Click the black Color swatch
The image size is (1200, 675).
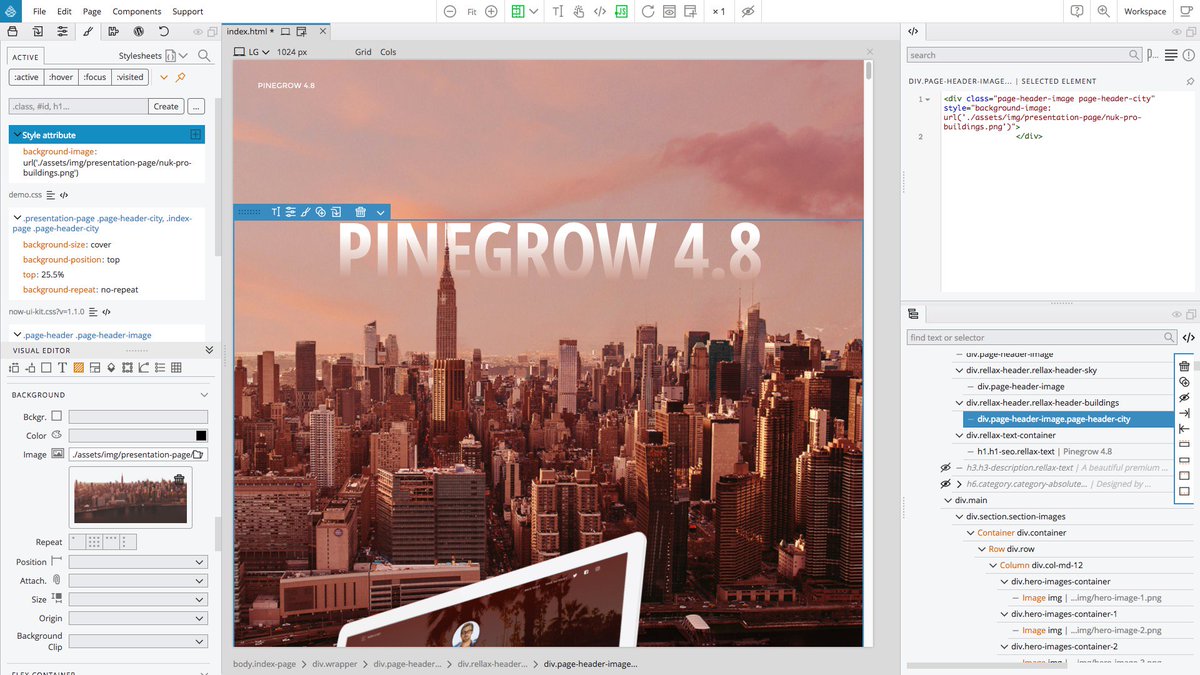[201, 435]
